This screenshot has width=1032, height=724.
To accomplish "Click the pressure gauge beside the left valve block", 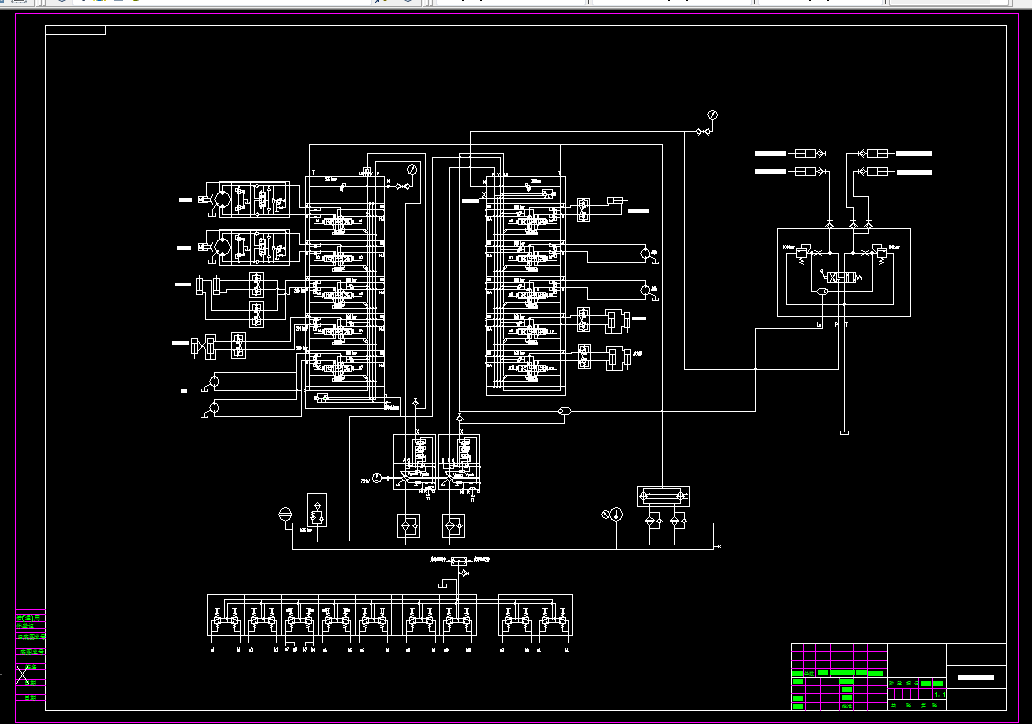I will [412, 170].
